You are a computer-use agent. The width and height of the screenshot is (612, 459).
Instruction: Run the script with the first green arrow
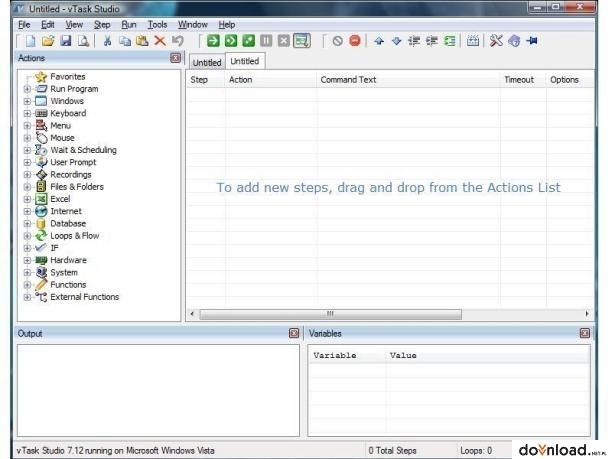tap(213, 41)
